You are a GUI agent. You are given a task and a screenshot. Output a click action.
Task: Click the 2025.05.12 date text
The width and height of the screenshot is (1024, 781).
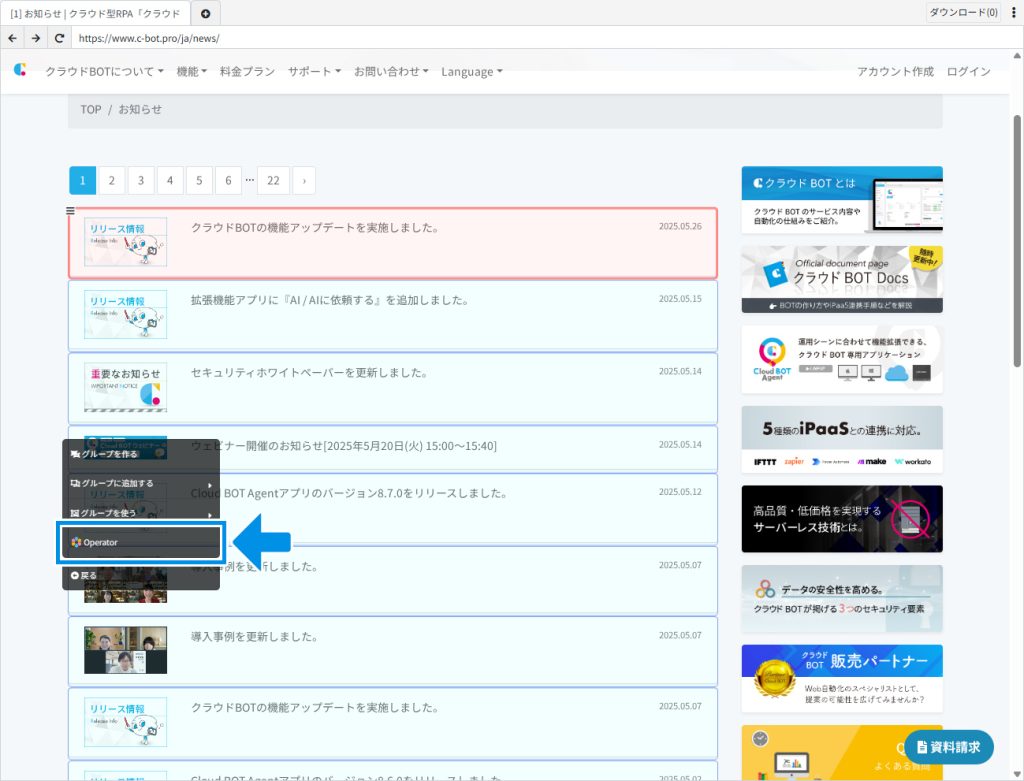point(680,492)
